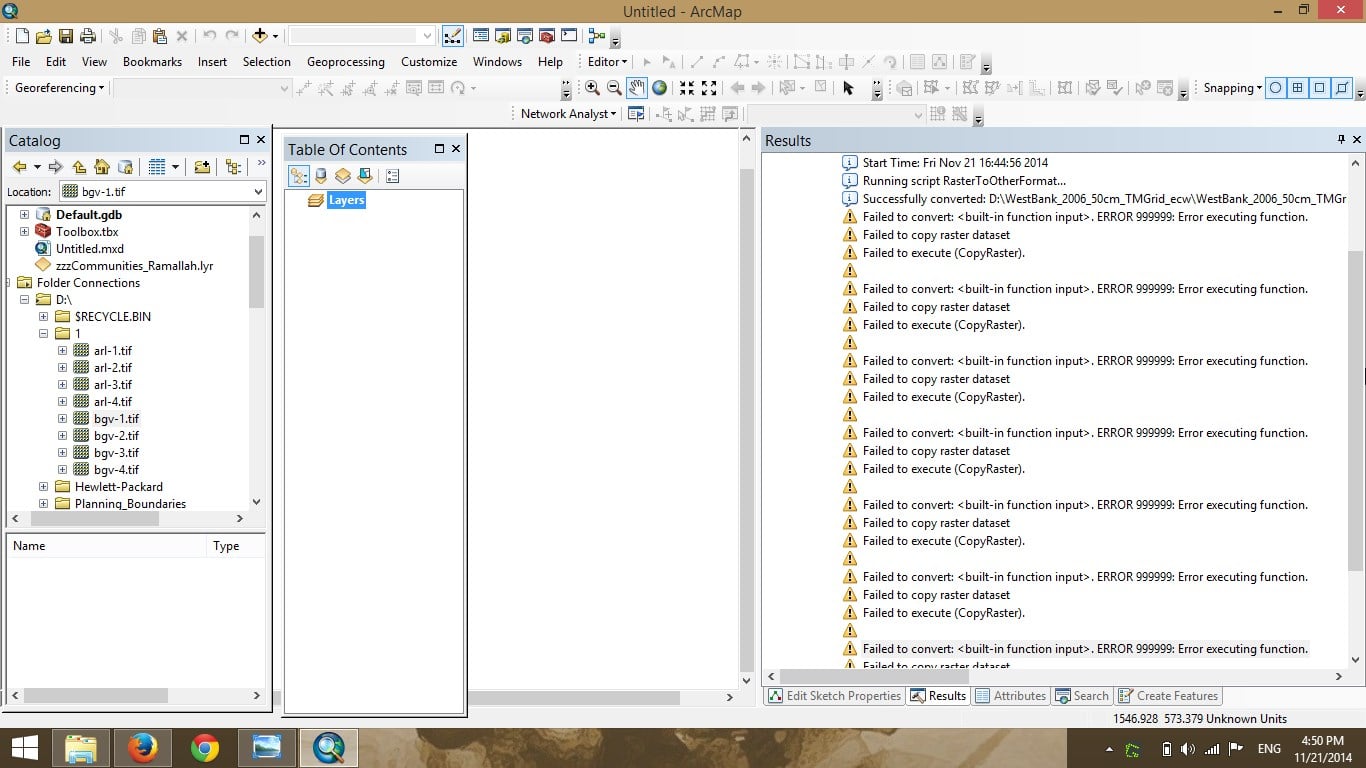The height and width of the screenshot is (768, 1366).
Task: Select Toolbox.tbx in Catalog tree
Action: [87, 232]
